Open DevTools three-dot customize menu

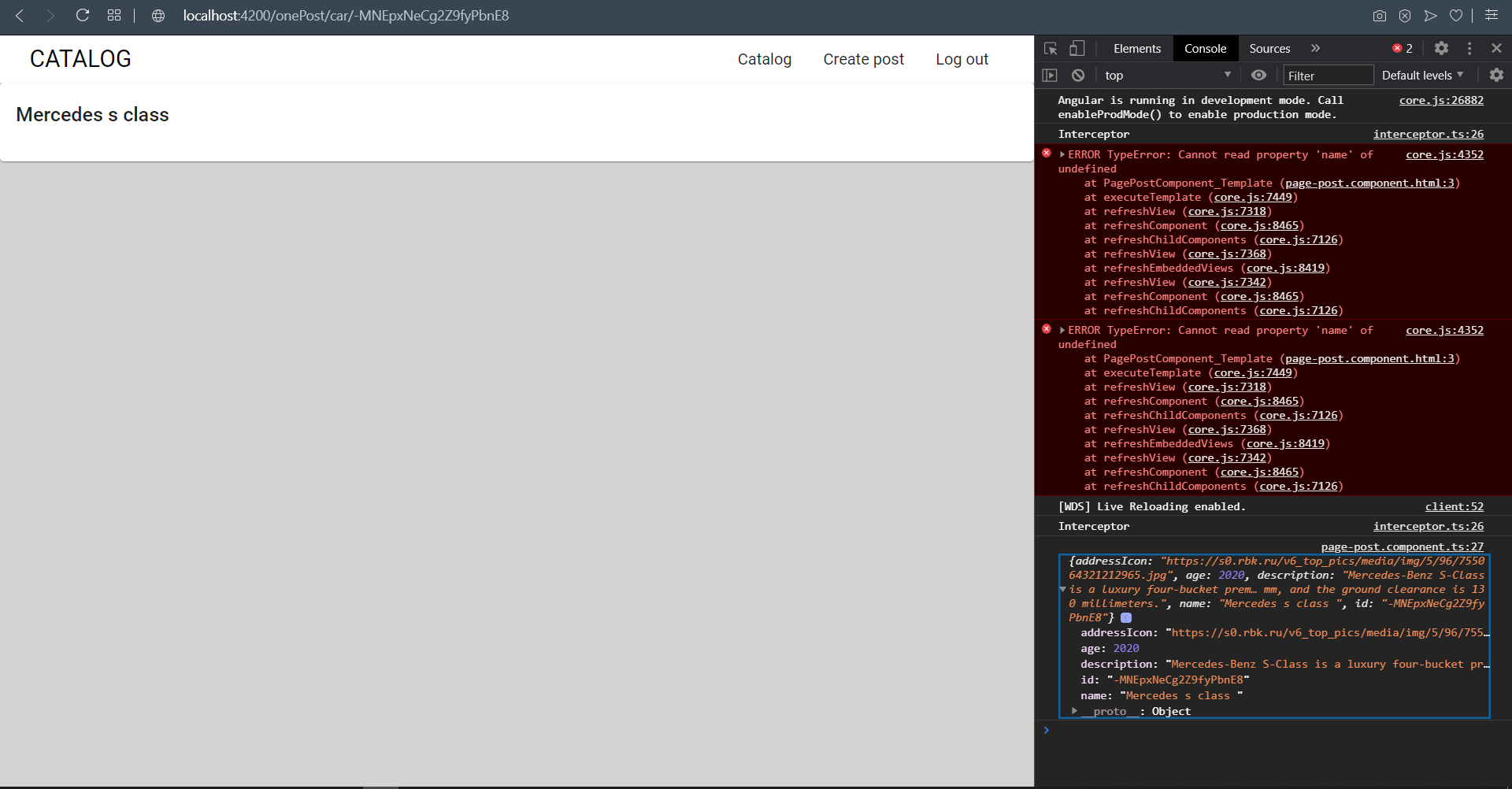click(1469, 48)
